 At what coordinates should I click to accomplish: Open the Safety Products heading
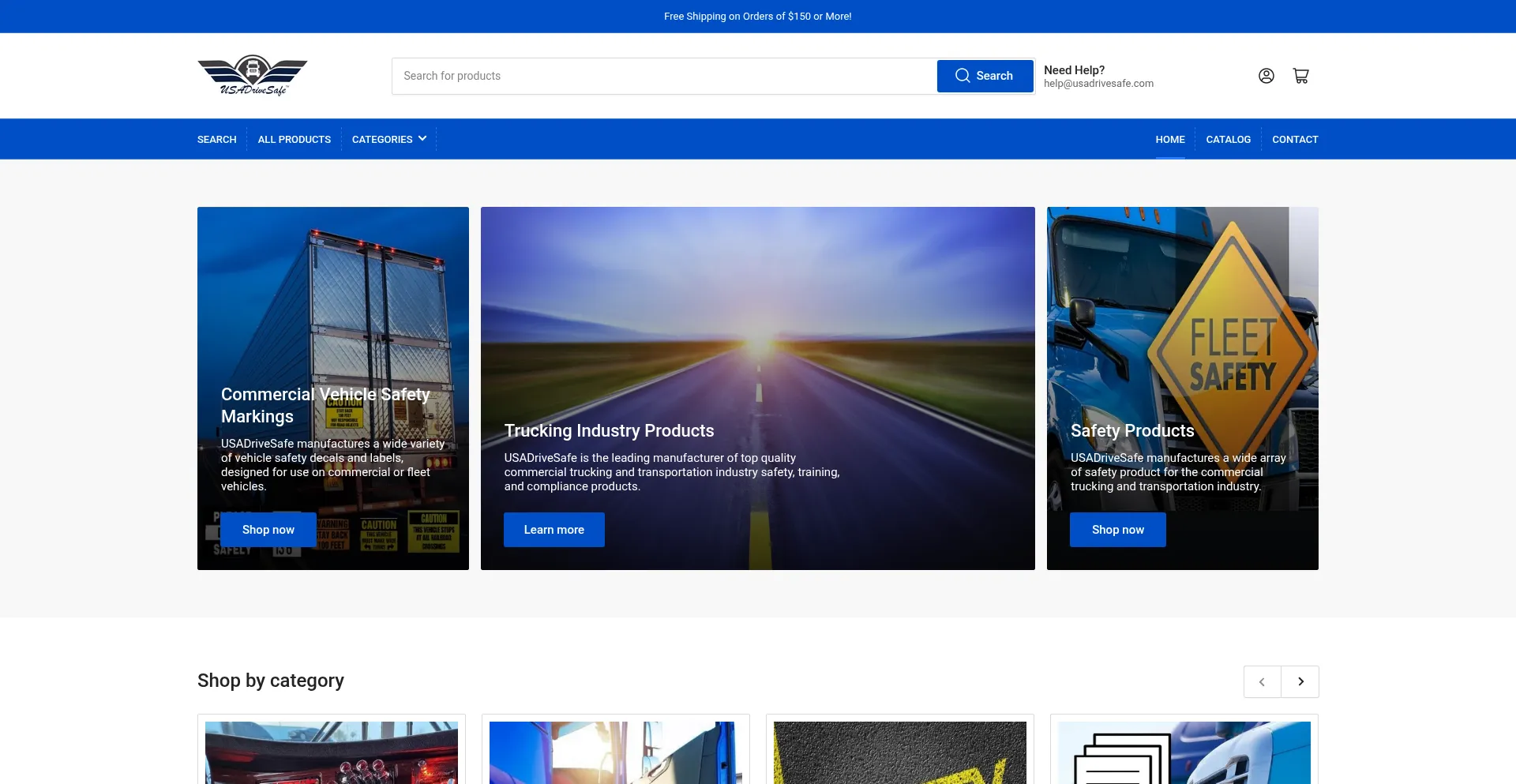[x=1132, y=431]
